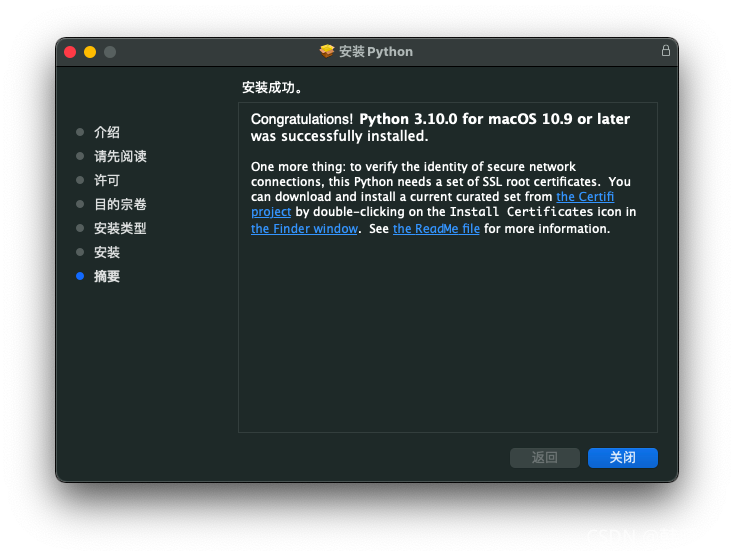Click the installer package icon in title
The height and width of the screenshot is (556, 734).
tap(327, 51)
